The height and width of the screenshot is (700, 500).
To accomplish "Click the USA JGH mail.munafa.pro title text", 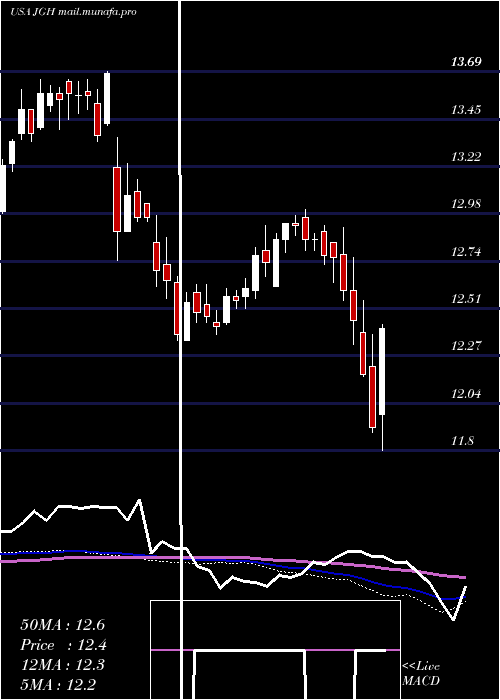I will [73, 12].
